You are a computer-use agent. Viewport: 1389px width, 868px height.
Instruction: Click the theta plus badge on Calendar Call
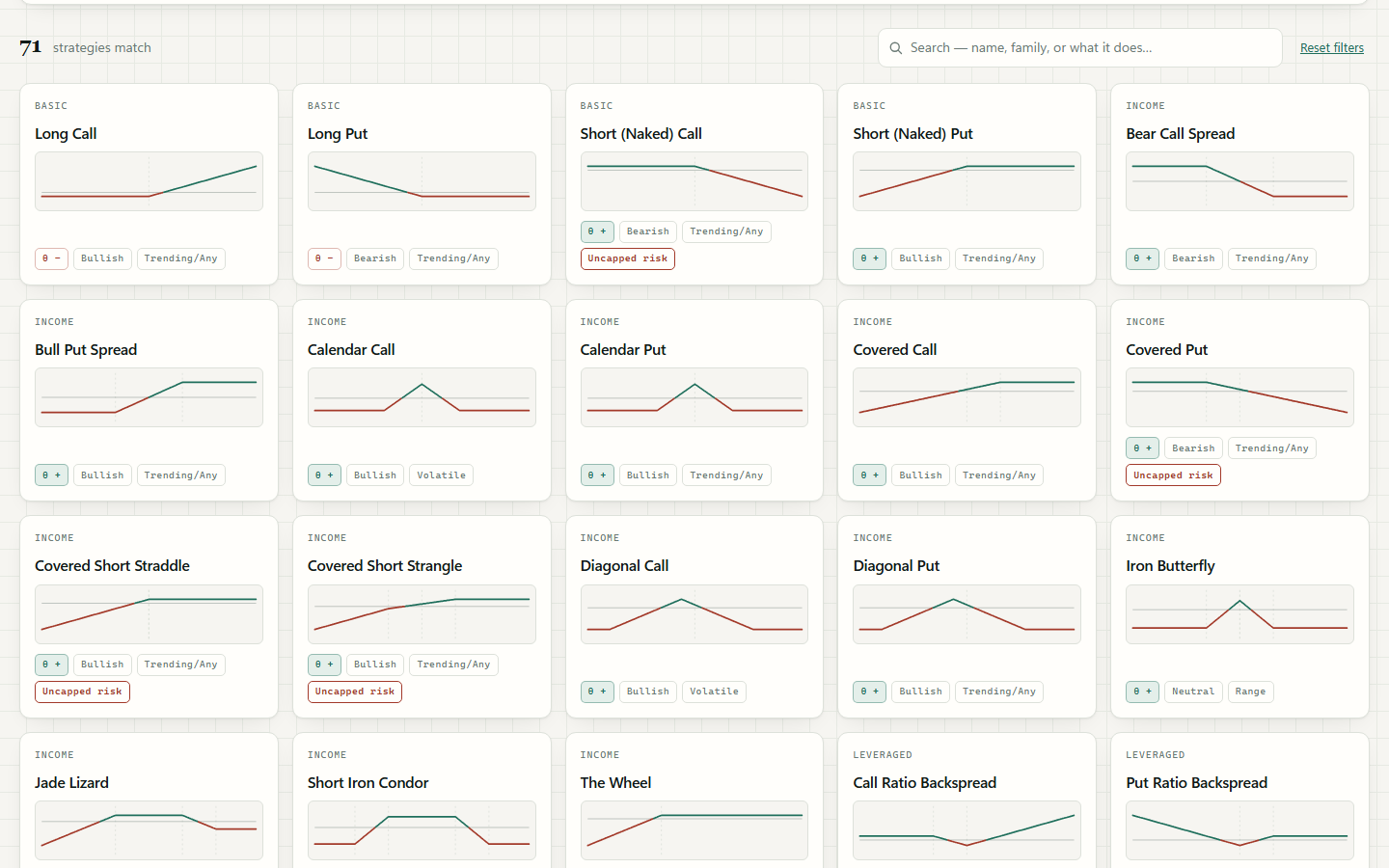(x=324, y=475)
